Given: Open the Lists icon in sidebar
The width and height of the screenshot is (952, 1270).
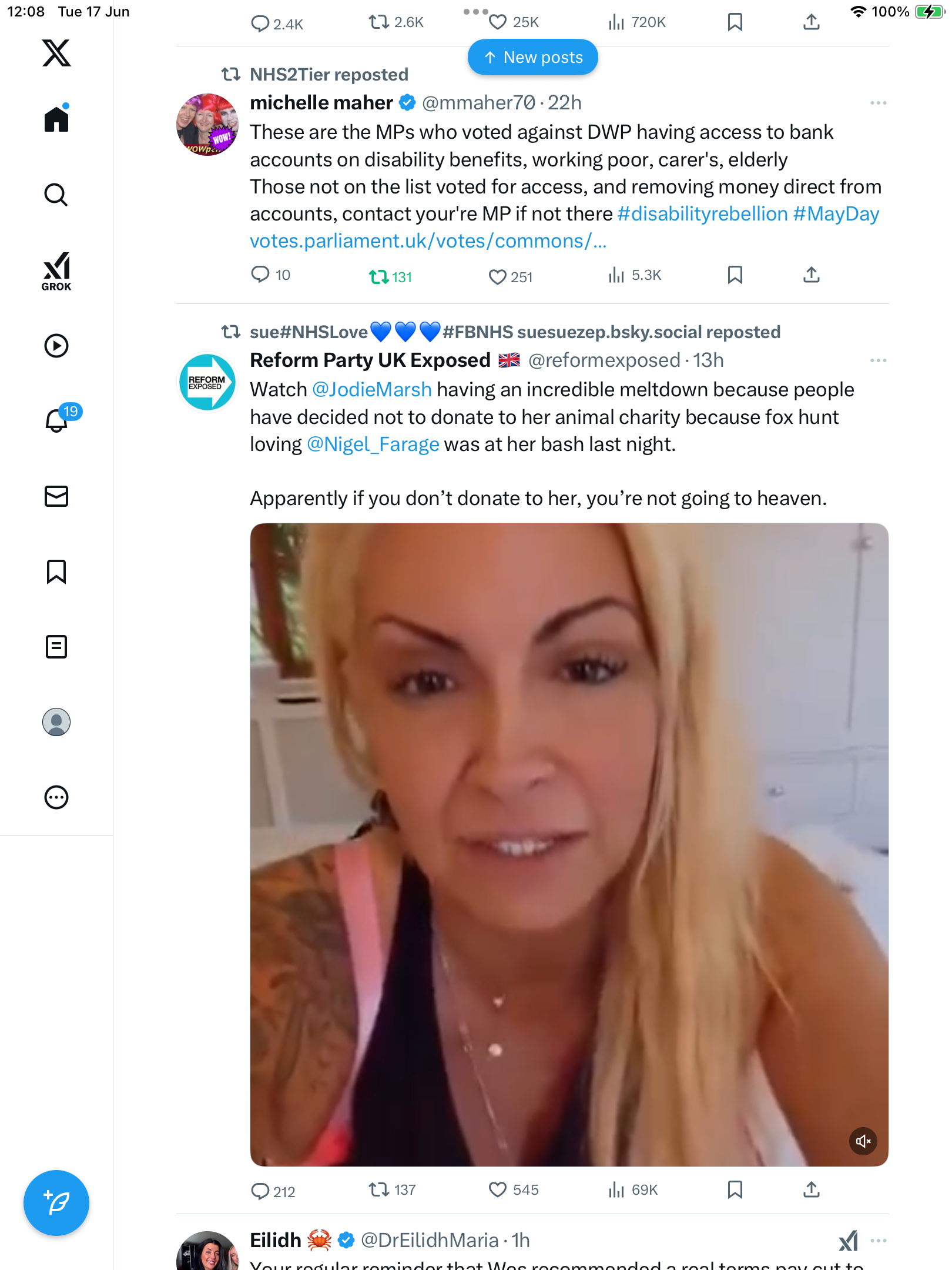Looking at the screenshot, I should coord(56,647).
